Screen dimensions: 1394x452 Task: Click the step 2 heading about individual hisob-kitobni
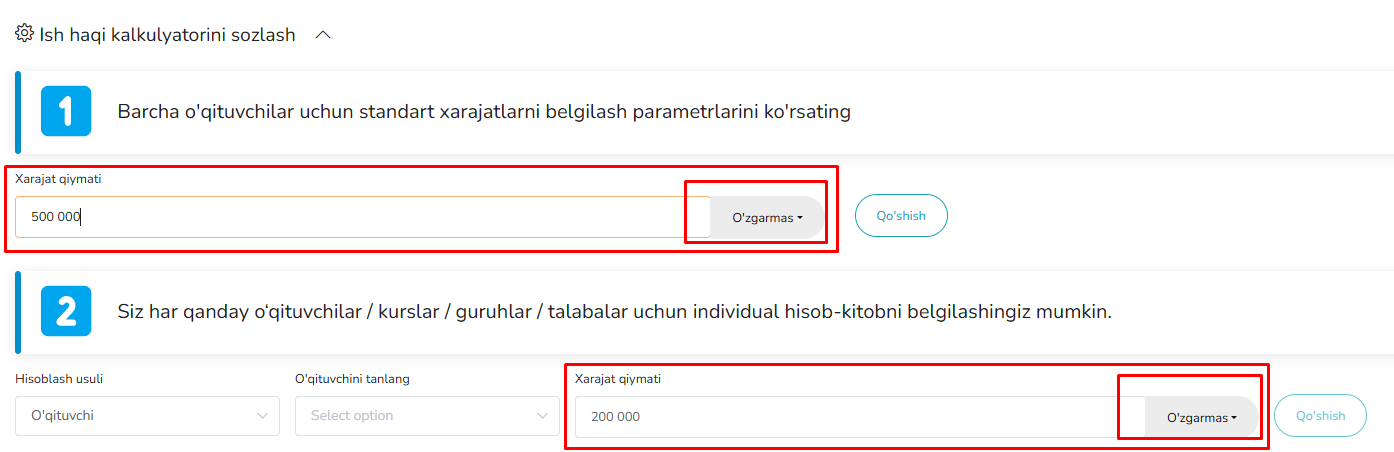pyautogui.click(x=614, y=312)
